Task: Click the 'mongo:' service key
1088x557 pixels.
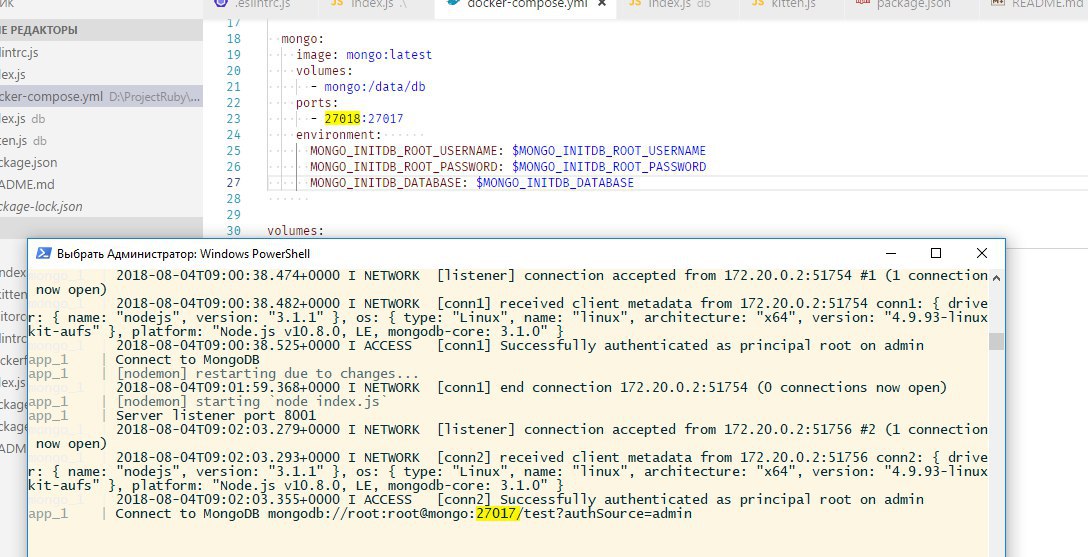Action: (x=303, y=39)
